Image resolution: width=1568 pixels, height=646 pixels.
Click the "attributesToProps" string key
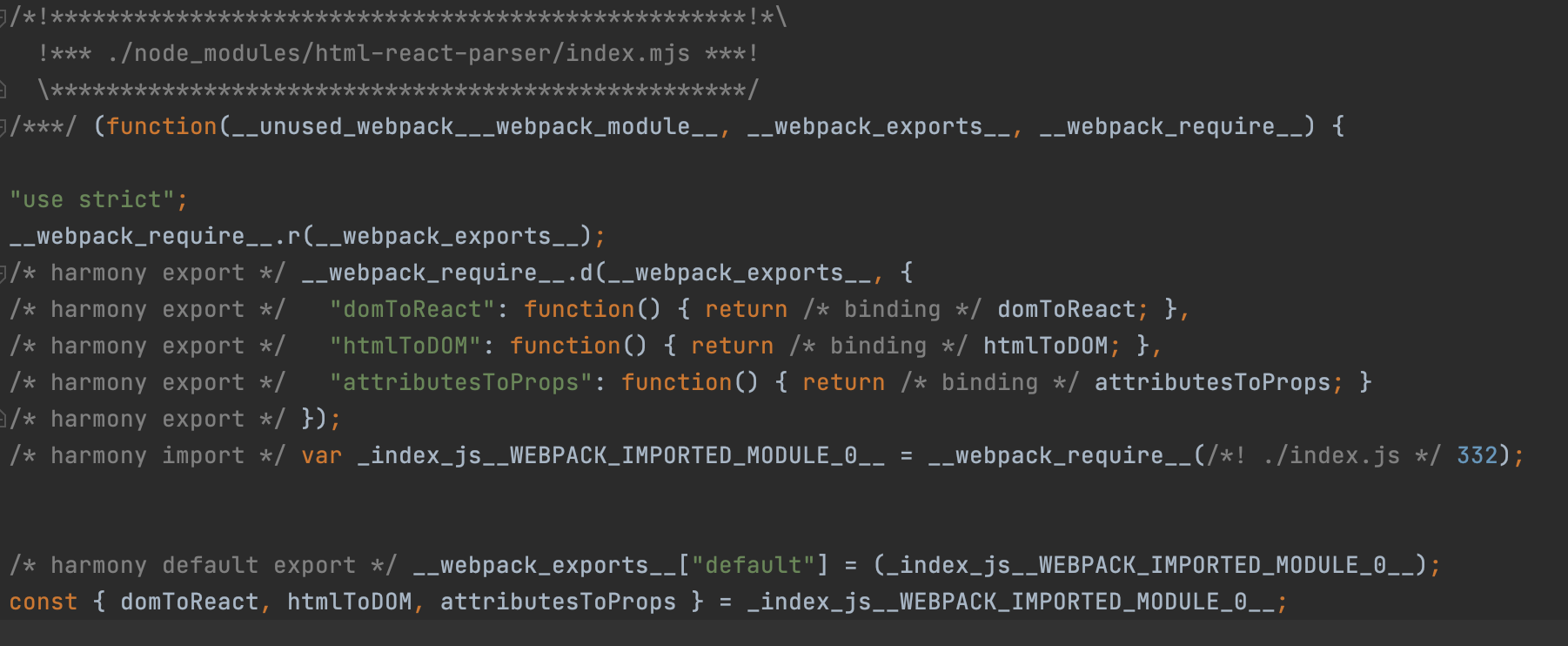[x=461, y=382]
